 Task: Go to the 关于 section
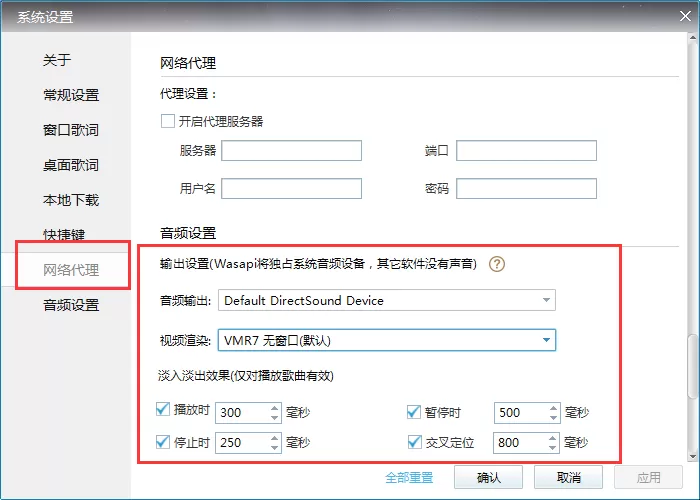(x=57, y=60)
